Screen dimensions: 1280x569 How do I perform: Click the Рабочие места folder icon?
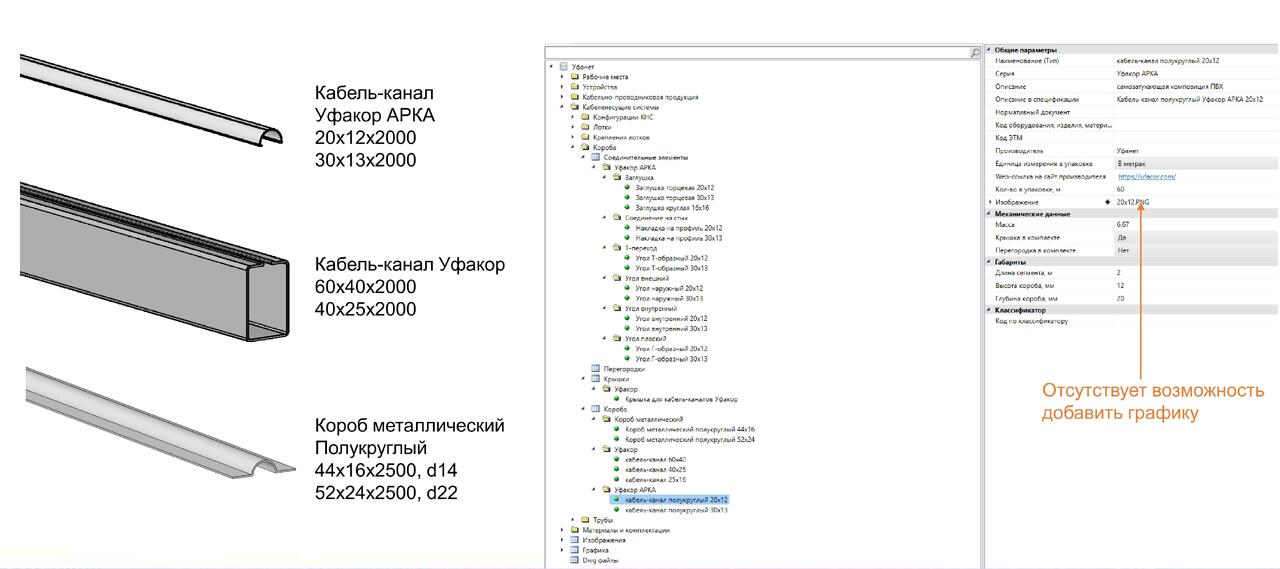(x=574, y=77)
